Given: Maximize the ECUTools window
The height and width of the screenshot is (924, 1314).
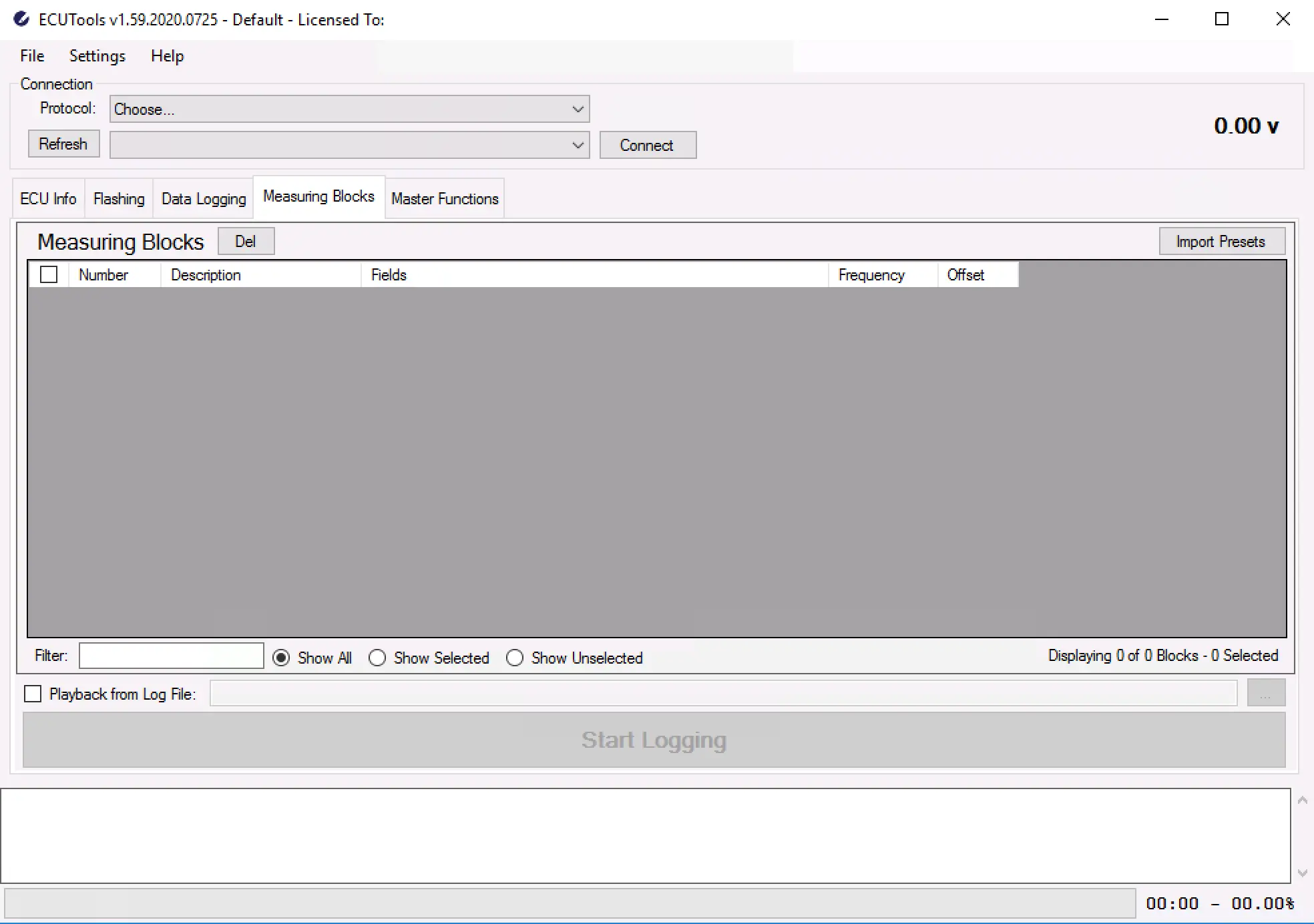Looking at the screenshot, I should tap(1221, 19).
